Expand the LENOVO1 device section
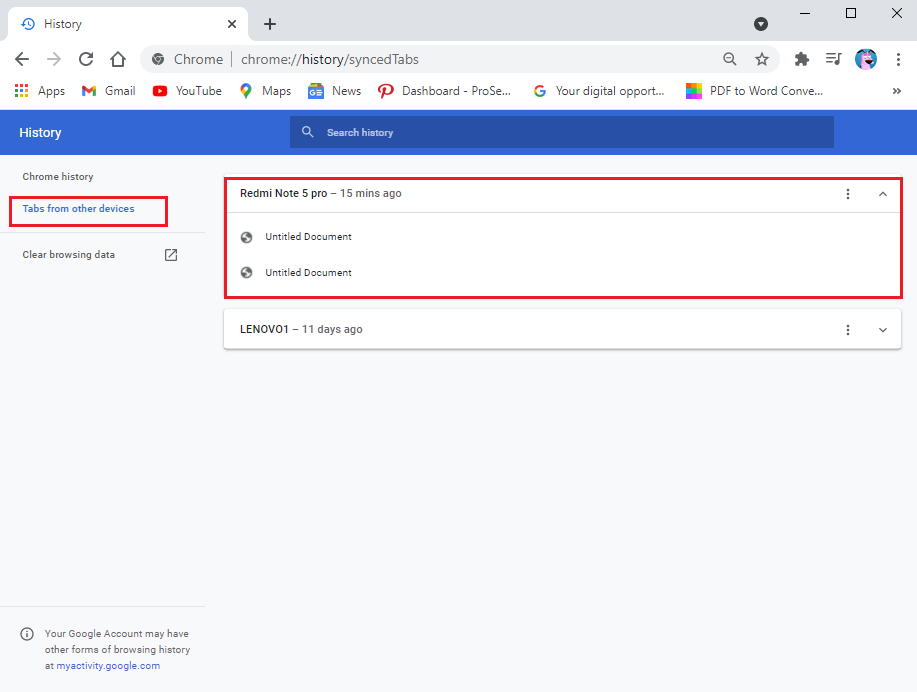The width and height of the screenshot is (917, 692). [882, 329]
